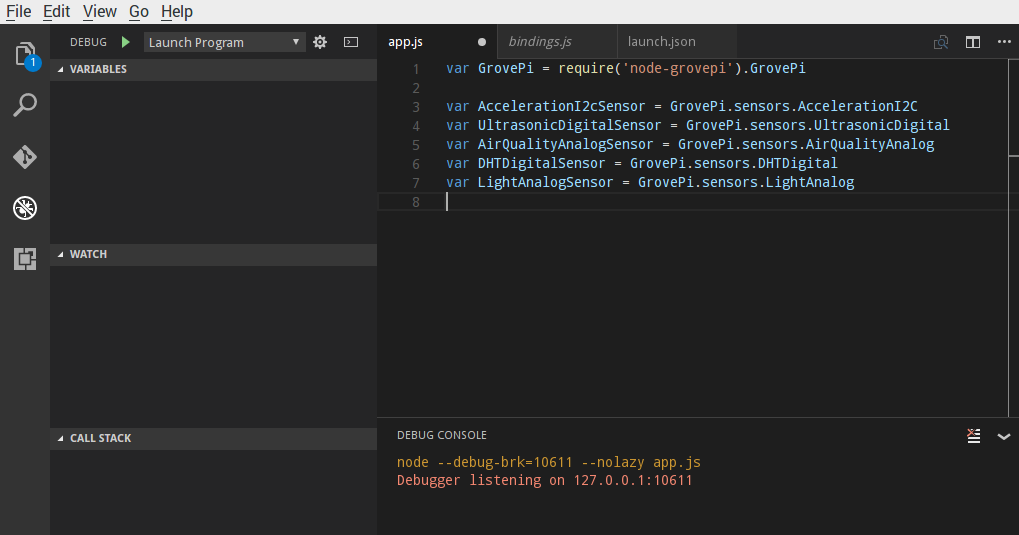Open the Extensions view icon
Screen dimensions: 1019x535
25,259
